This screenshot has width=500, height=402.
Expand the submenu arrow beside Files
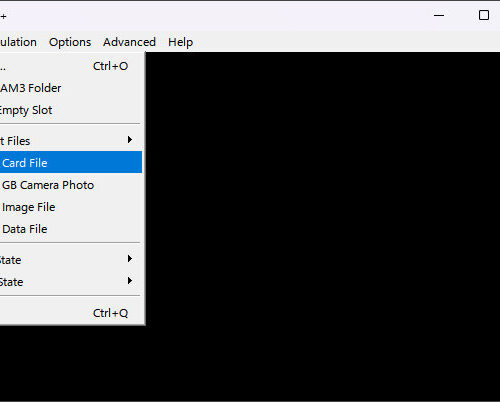130,140
